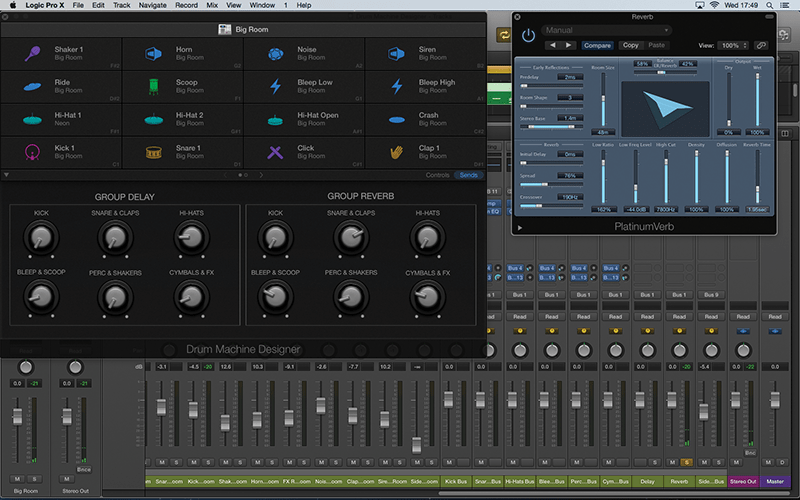This screenshot has height=500, width=800.
Task: Select the Click pad X icon
Action: pos(276,152)
